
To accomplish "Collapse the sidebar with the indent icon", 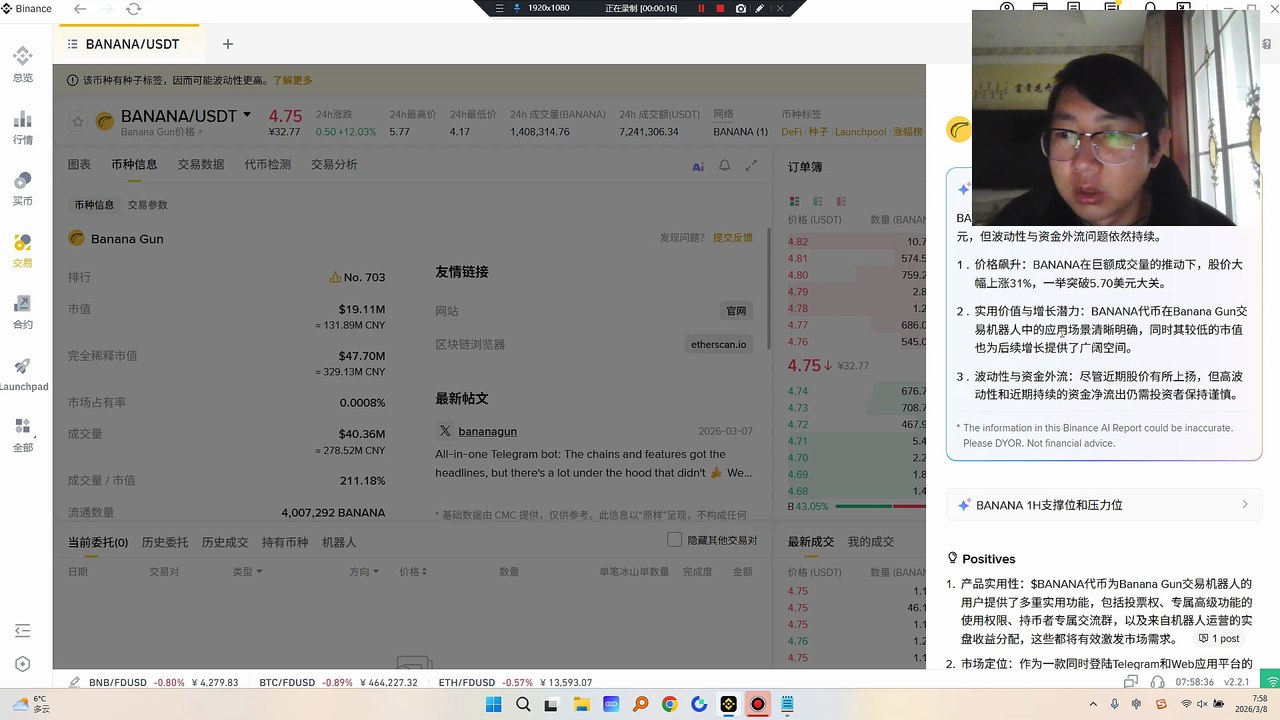I will point(22,630).
